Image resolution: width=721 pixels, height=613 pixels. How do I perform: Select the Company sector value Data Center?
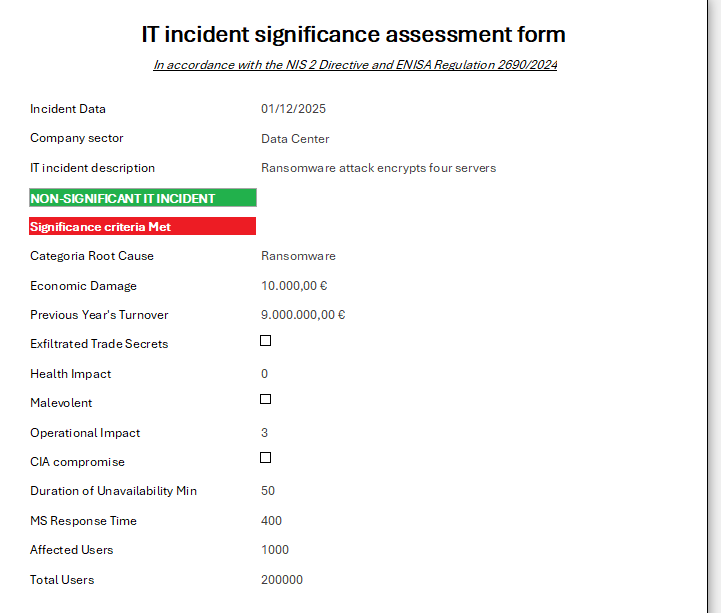pos(295,139)
